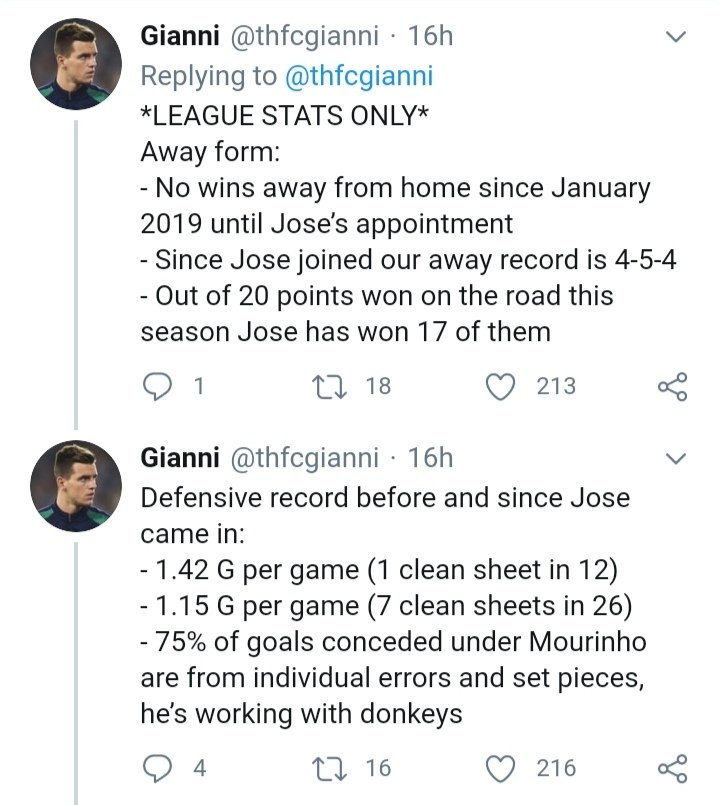This screenshot has height=805, width=720.
Task: Open the away form tweet's chevron menu
Action: coord(676,38)
